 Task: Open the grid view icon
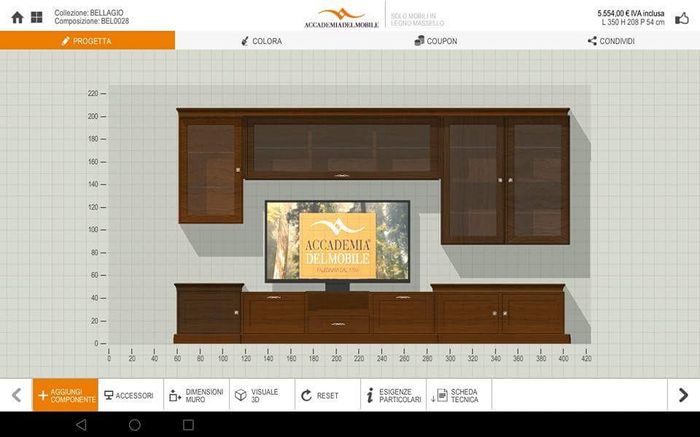pos(36,17)
